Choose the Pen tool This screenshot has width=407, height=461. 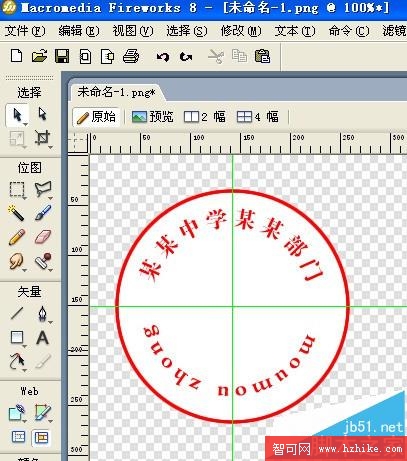pos(42,314)
